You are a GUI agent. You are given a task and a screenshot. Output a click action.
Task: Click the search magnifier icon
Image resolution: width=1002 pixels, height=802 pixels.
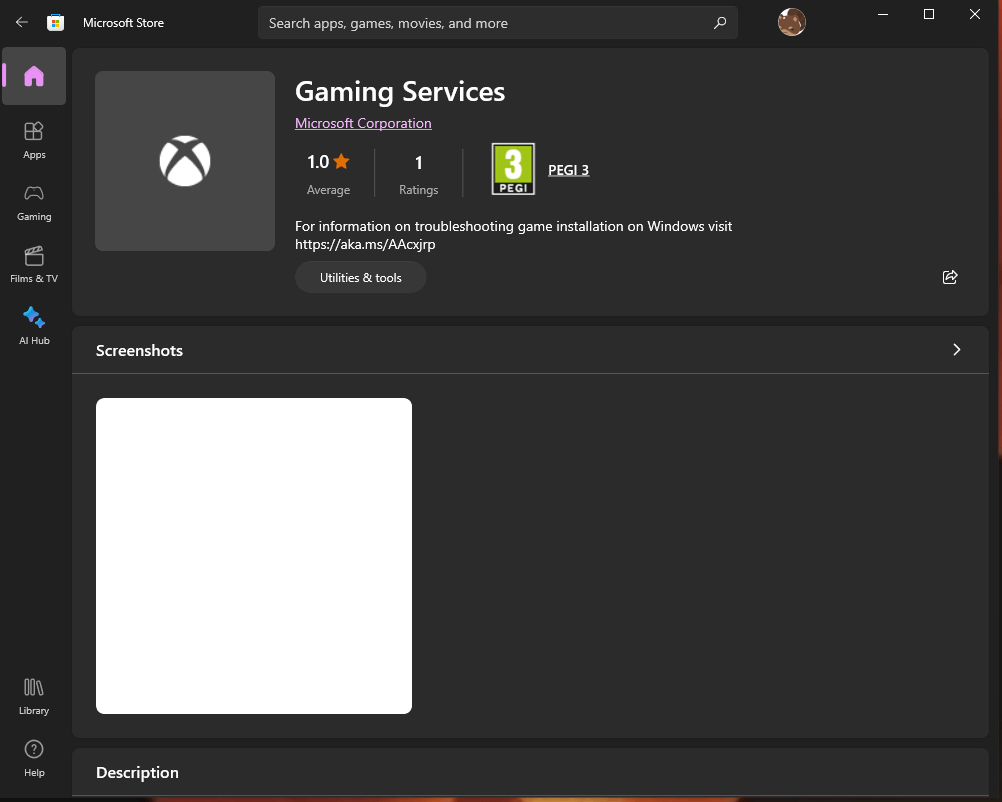(720, 23)
